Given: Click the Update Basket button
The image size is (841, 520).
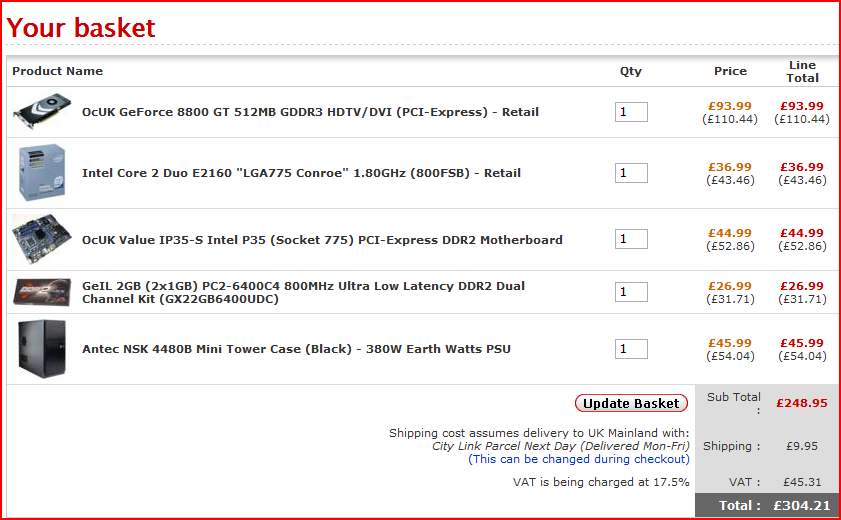Looking at the screenshot, I should (631, 403).
